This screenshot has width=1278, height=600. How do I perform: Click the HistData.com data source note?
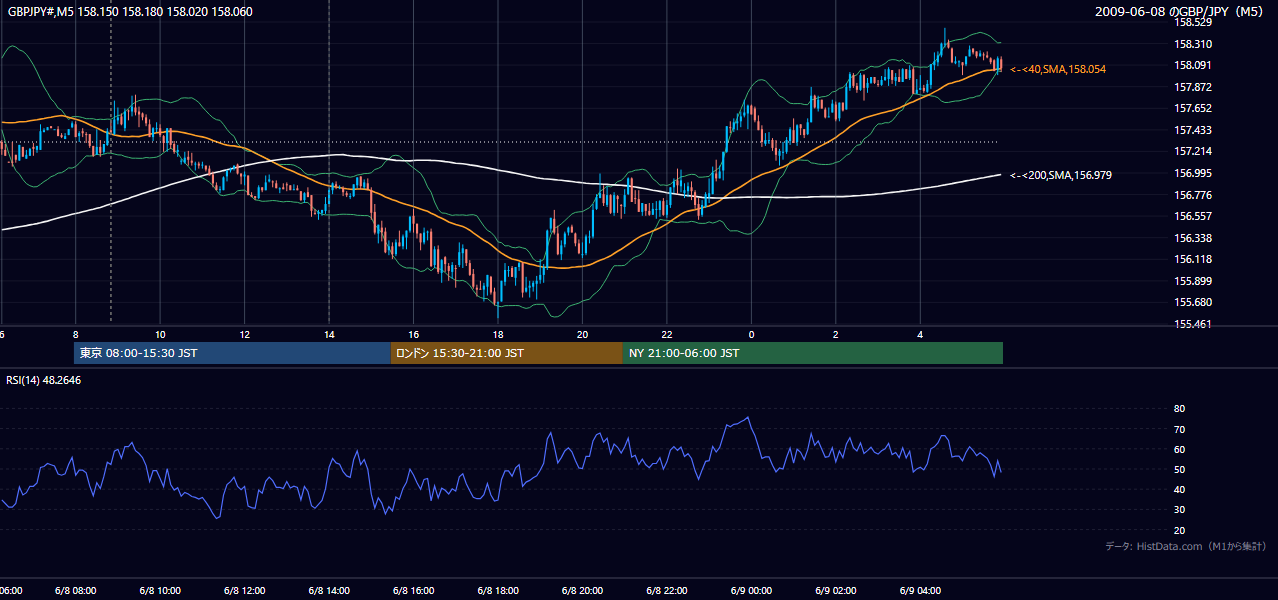coord(1186,546)
